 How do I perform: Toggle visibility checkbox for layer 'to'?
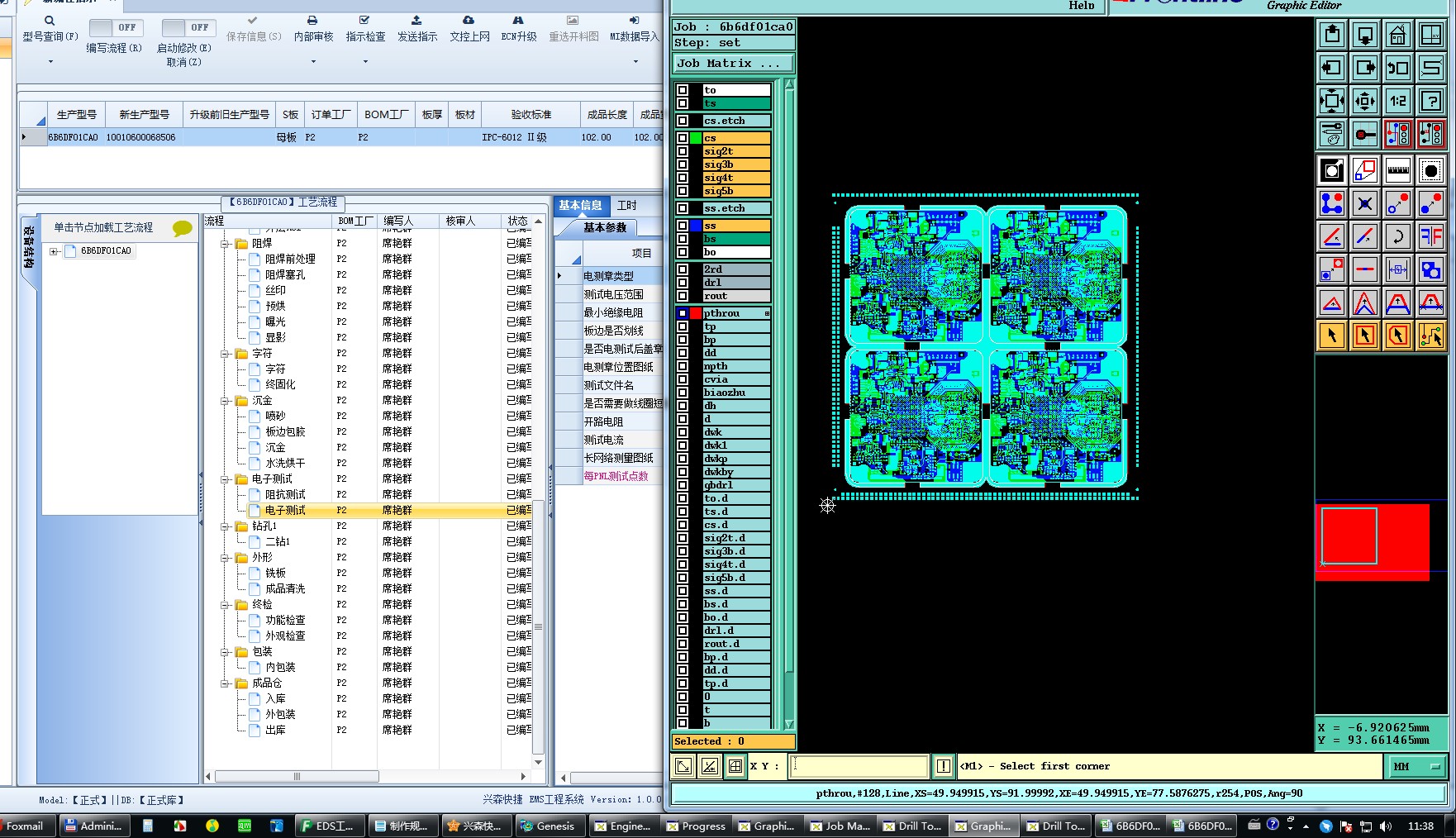point(683,90)
